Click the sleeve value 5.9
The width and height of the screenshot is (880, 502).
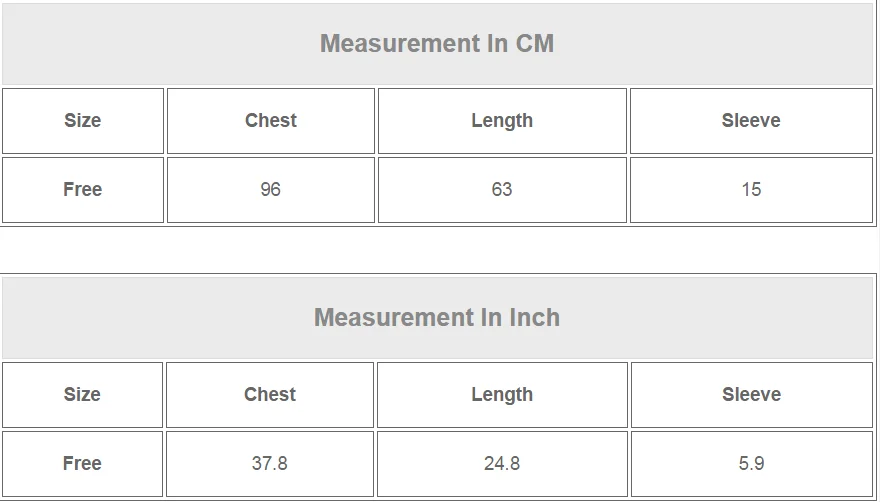(751, 464)
